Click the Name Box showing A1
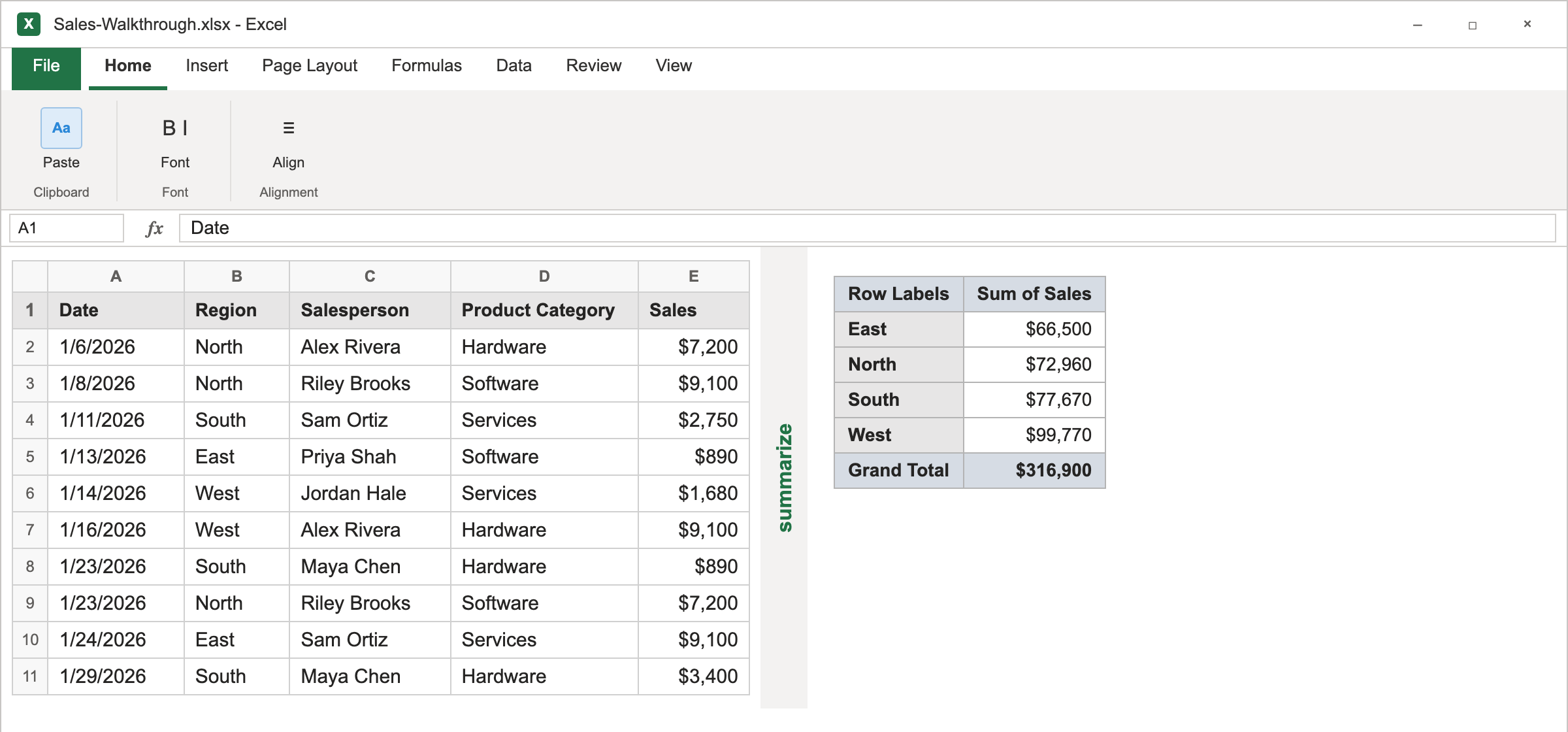The height and width of the screenshot is (732, 1568). point(67,228)
